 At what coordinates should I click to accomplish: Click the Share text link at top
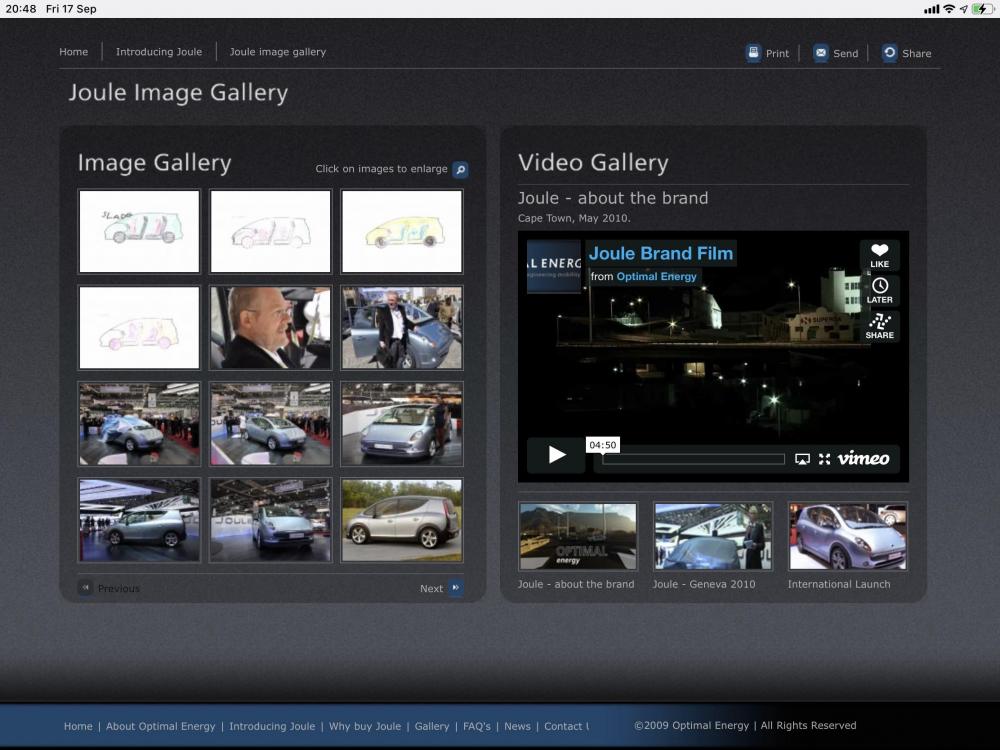pyautogui.click(x=916, y=54)
